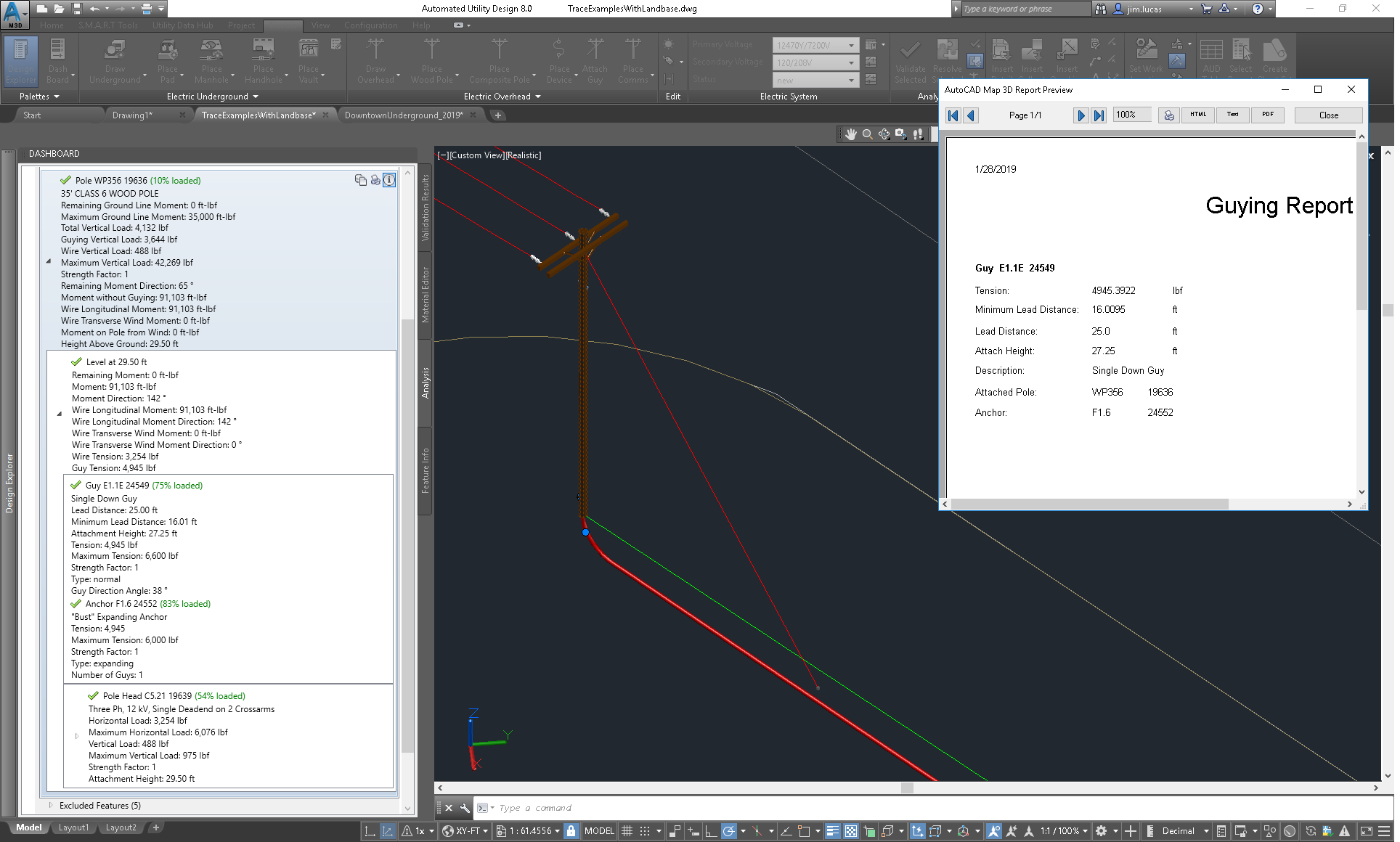Toggle polar tracking in status bar
Screen dimensions: 1400x842
click(x=728, y=831)
